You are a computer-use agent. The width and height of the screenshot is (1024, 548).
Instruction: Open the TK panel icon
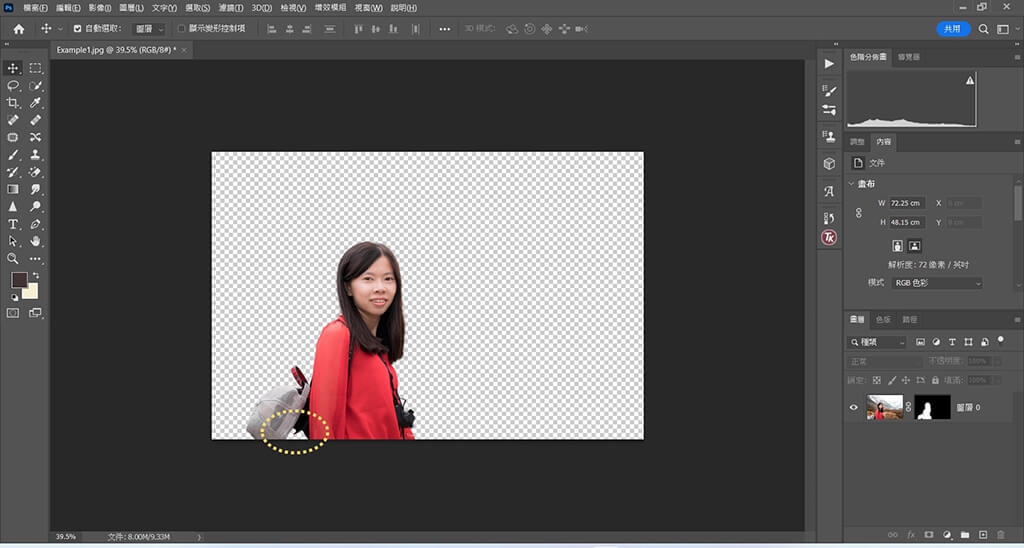click(829, 237)
